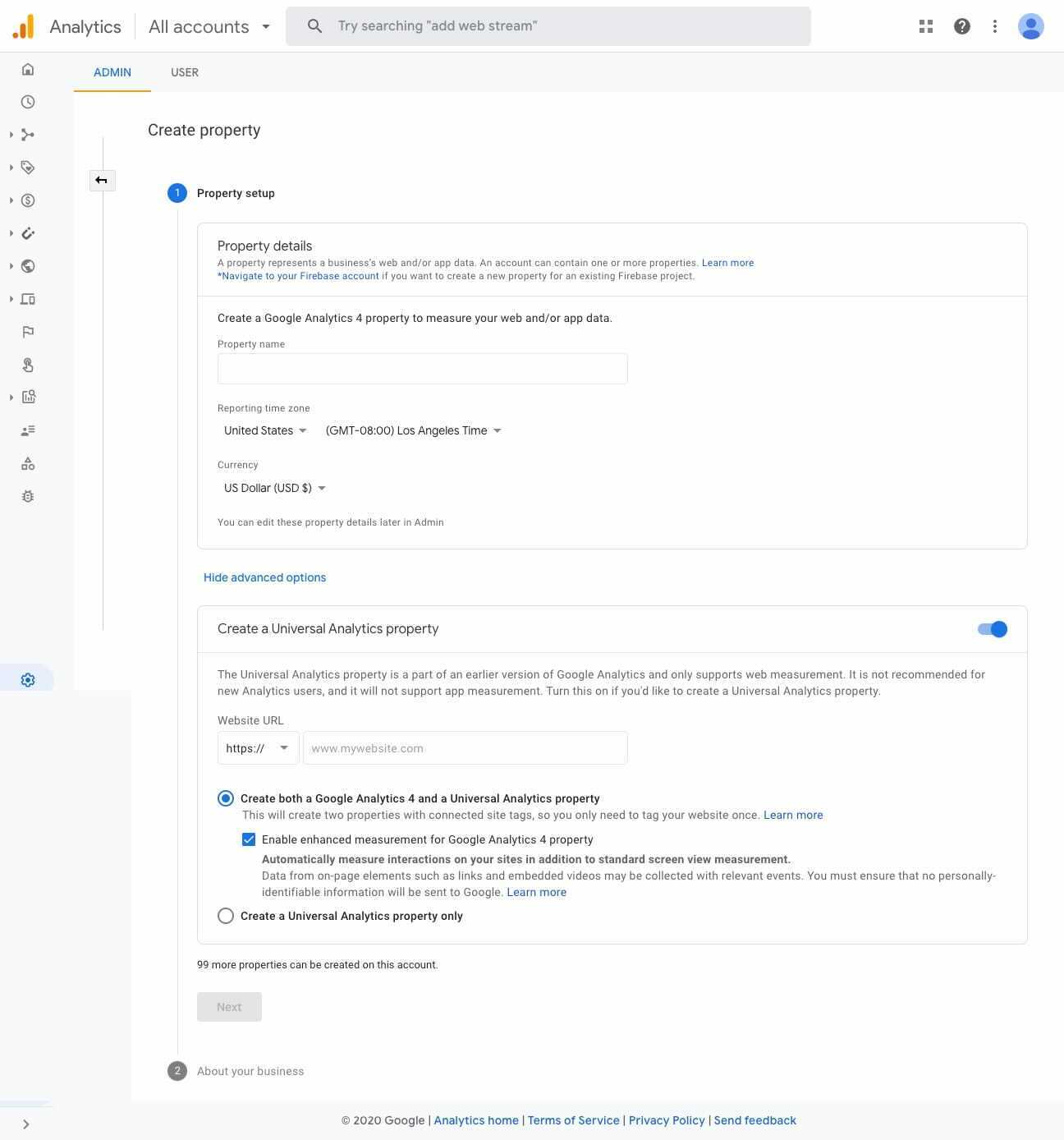Image resolution: width=1064 pixels, height=1140 pixels.
Task: Open the Custom definitions shapes icon
Action: point(28,463)
